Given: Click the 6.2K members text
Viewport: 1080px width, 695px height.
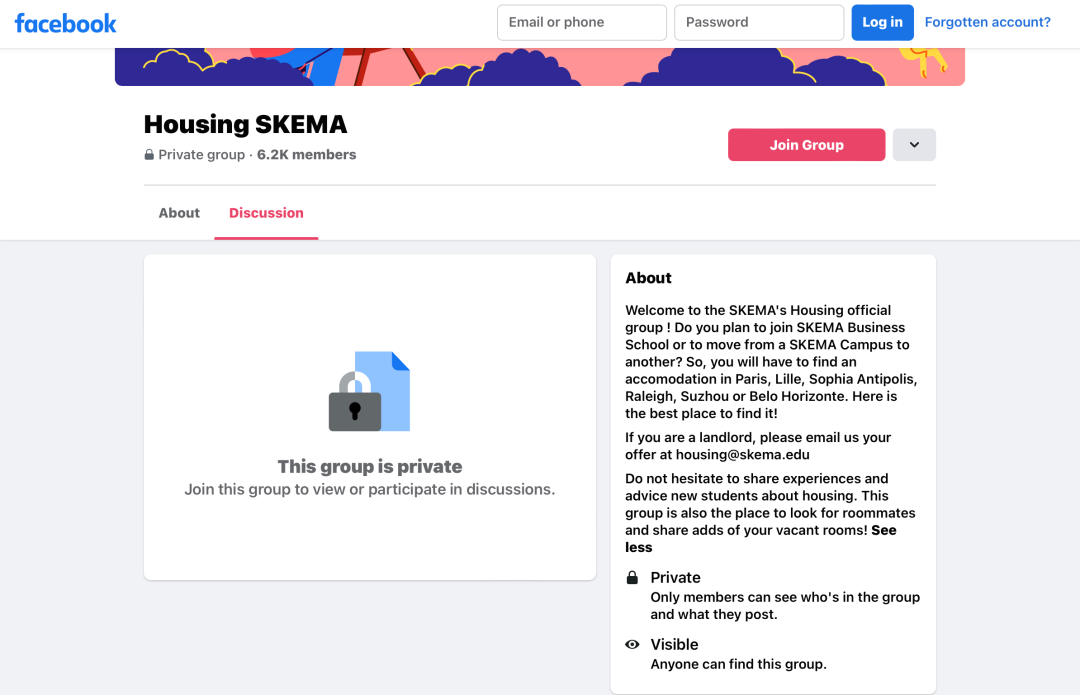Looking at the screenshot, I should [307, 155].
